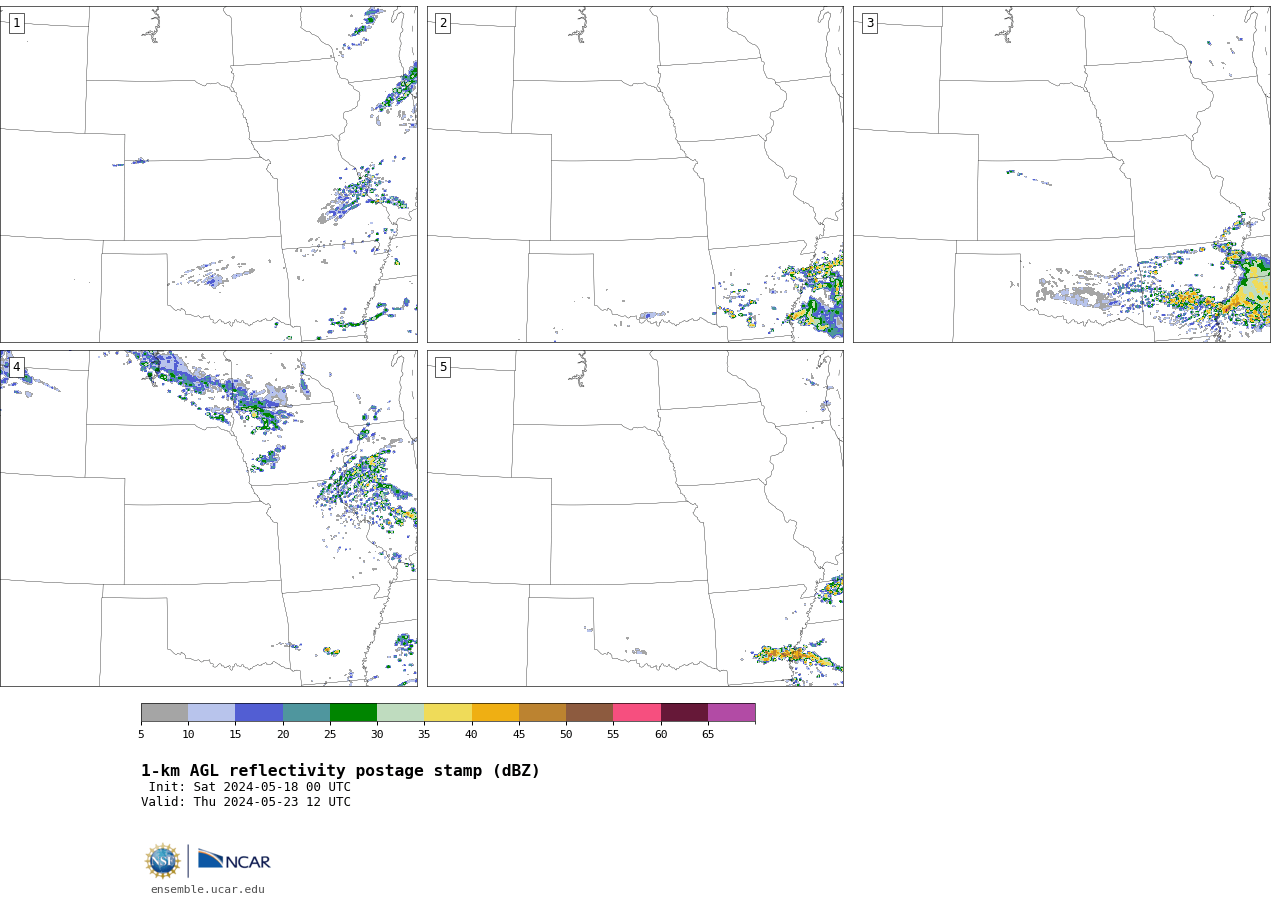Click the maroon 60-65 dBZ swatch
1280x901 pixels.
(x=684, y=712)
